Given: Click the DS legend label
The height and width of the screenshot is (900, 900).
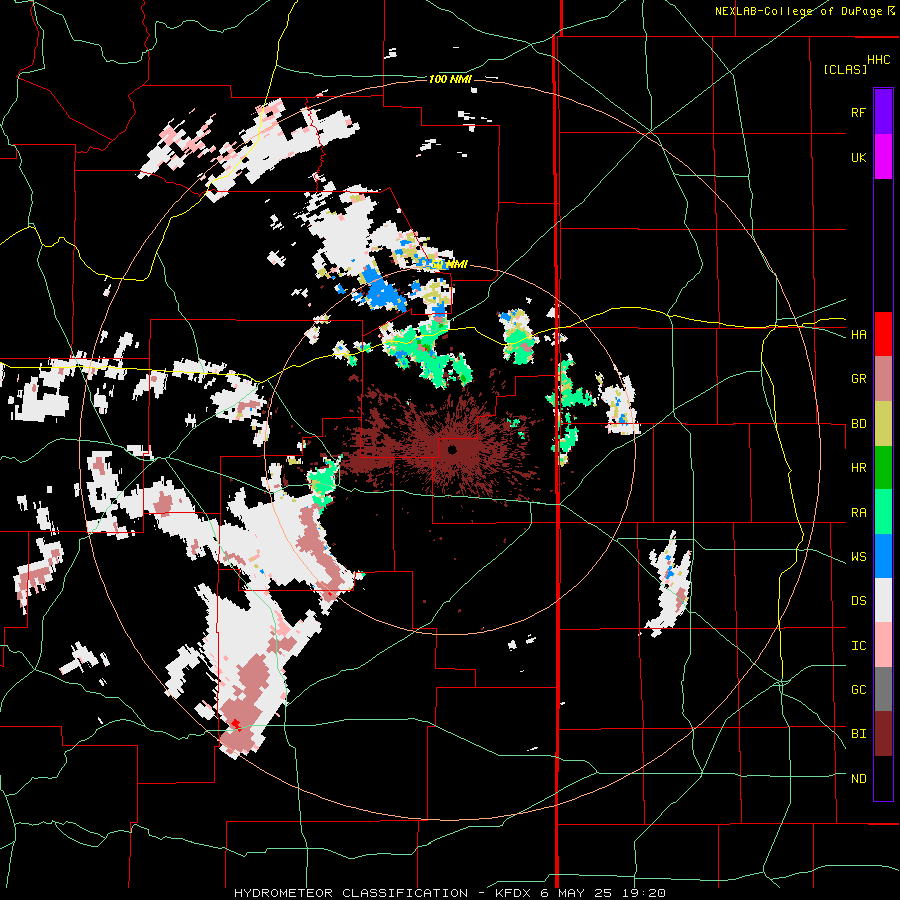Looking at the screenshot, I should [858, 601].
